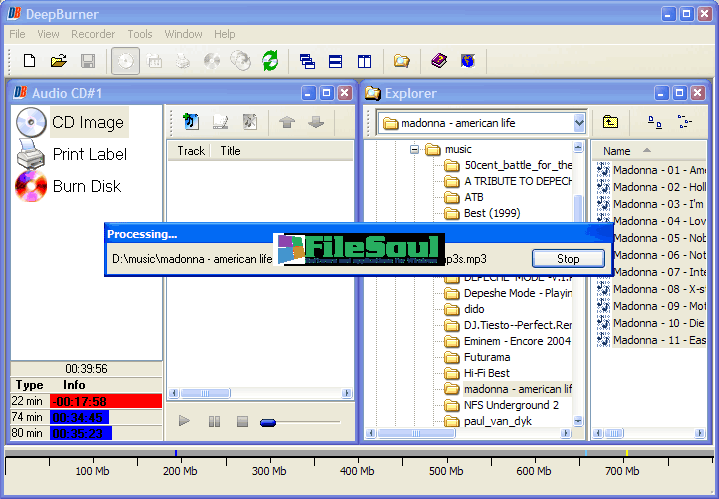Select the Eminem - Encore 2004 folder
The height and width of the screenshot is (499, 719).
click(517, 341)
